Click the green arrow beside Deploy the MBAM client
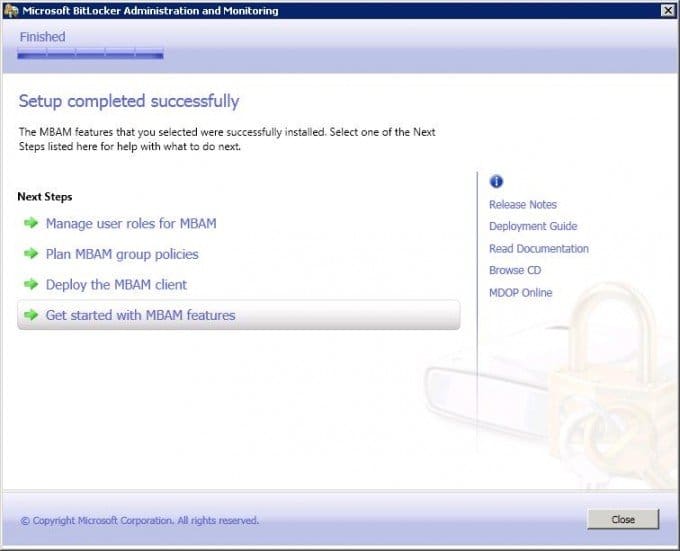 pyautogui.click(x=31, y=284)
